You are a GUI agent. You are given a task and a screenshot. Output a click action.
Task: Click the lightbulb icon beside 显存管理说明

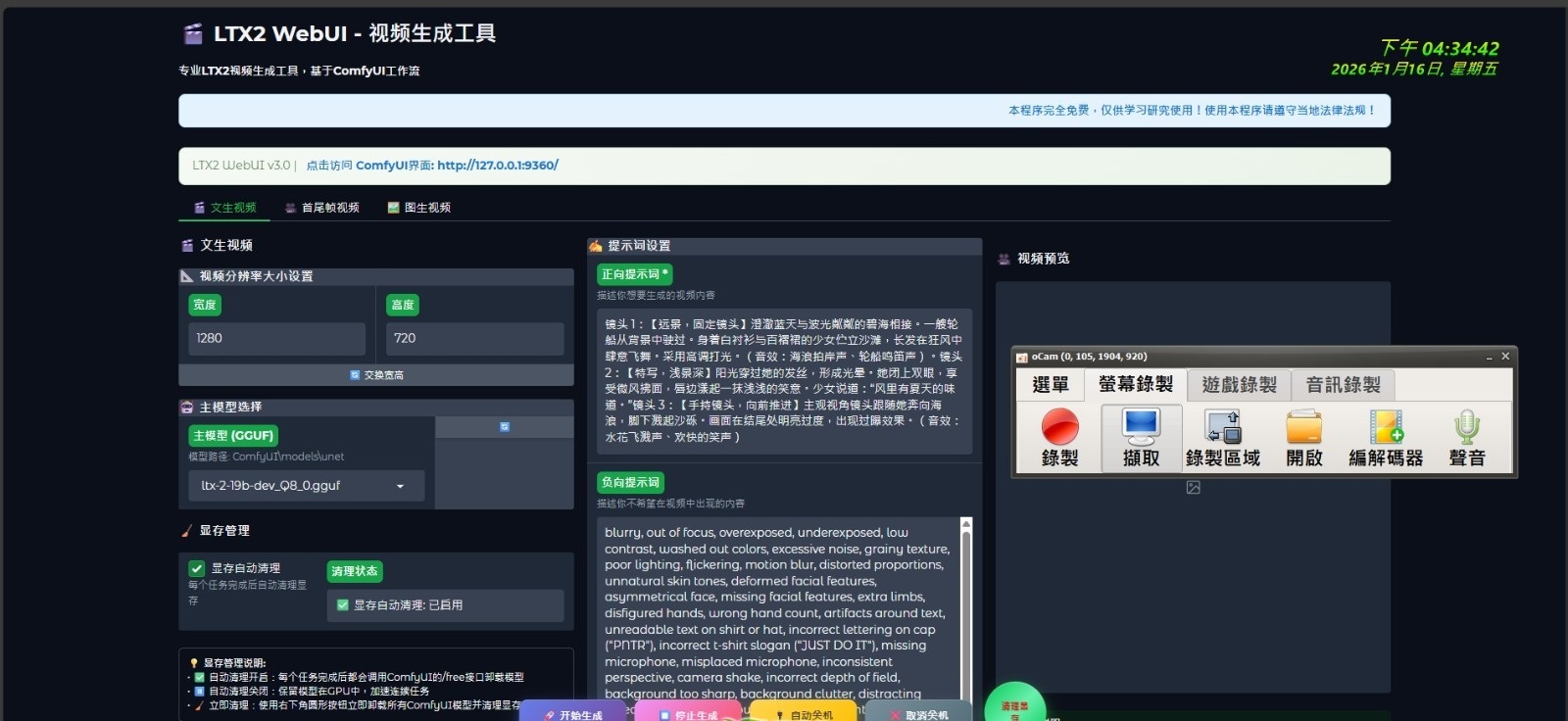click(194, 663)
